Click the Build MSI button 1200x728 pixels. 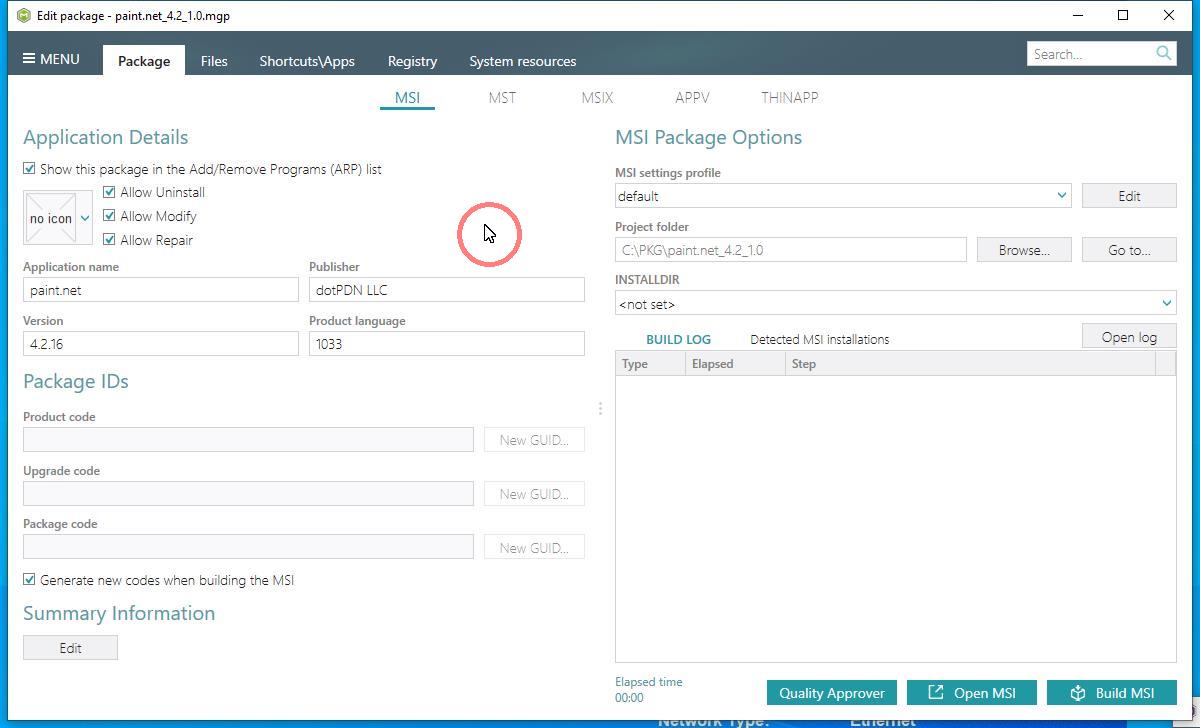1111,692
